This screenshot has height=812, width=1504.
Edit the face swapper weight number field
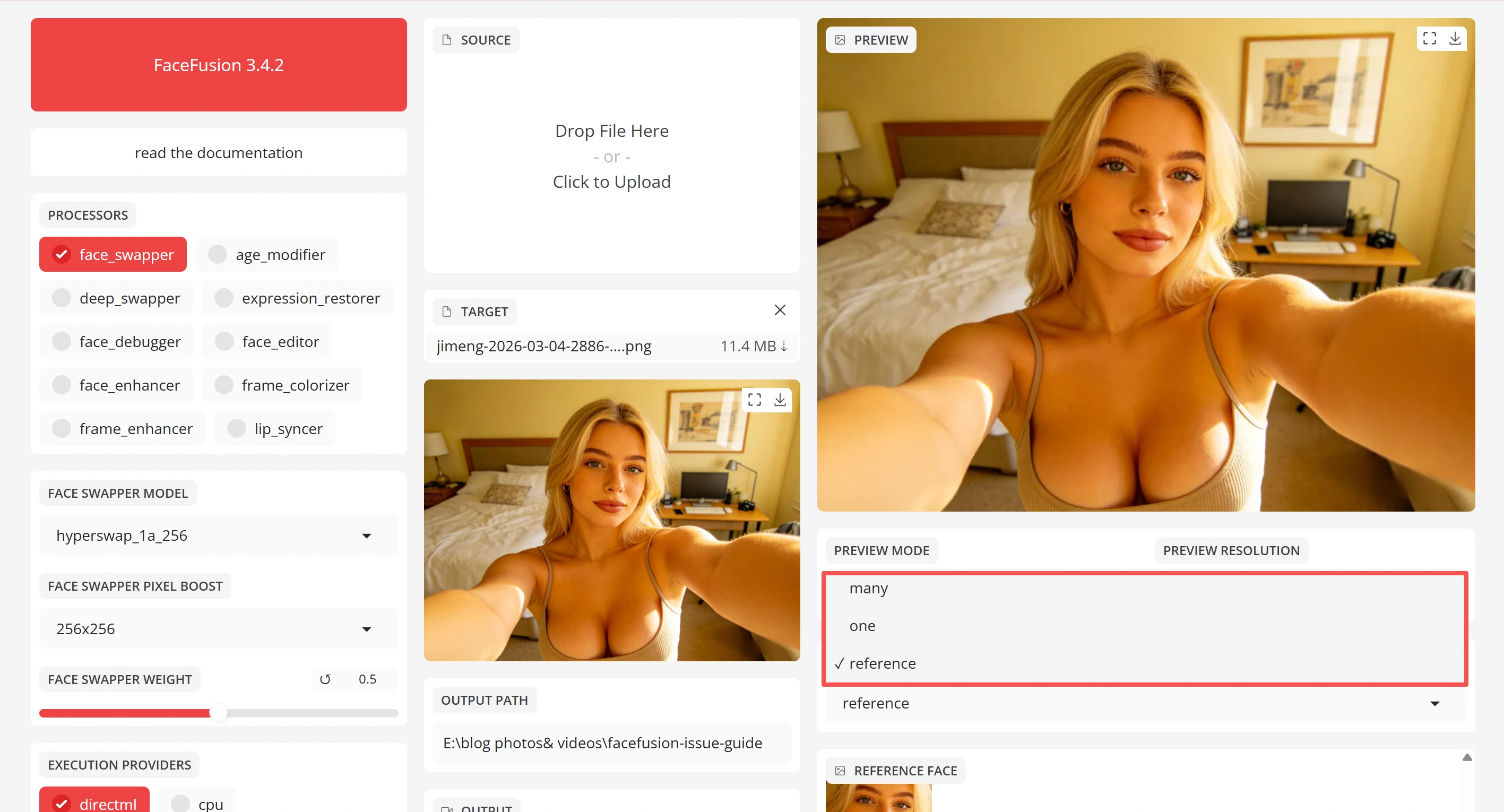click(368, 679)
